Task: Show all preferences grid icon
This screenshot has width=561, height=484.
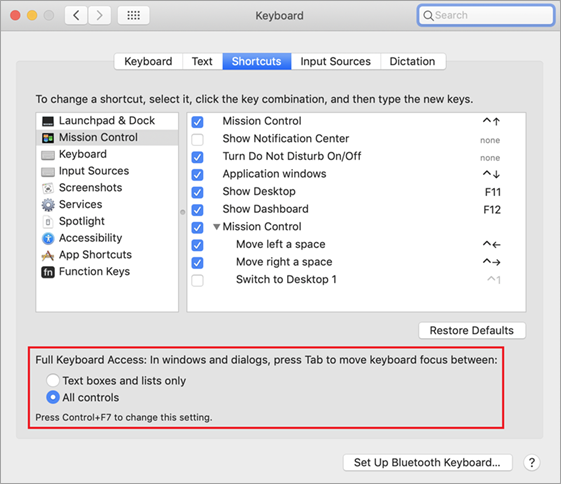Action: (133, 15)
